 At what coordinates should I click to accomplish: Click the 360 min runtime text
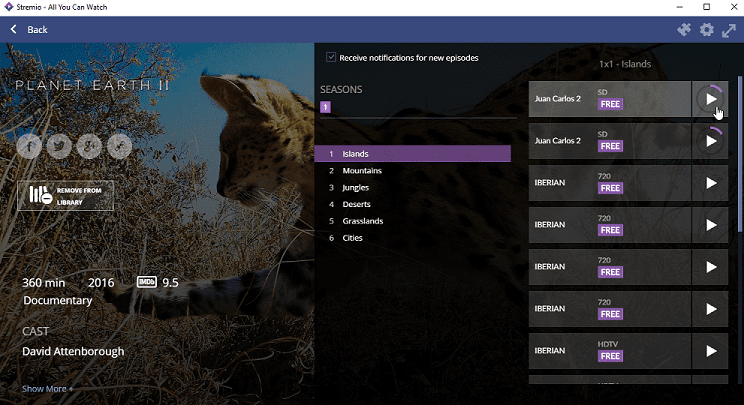[44, 283]
